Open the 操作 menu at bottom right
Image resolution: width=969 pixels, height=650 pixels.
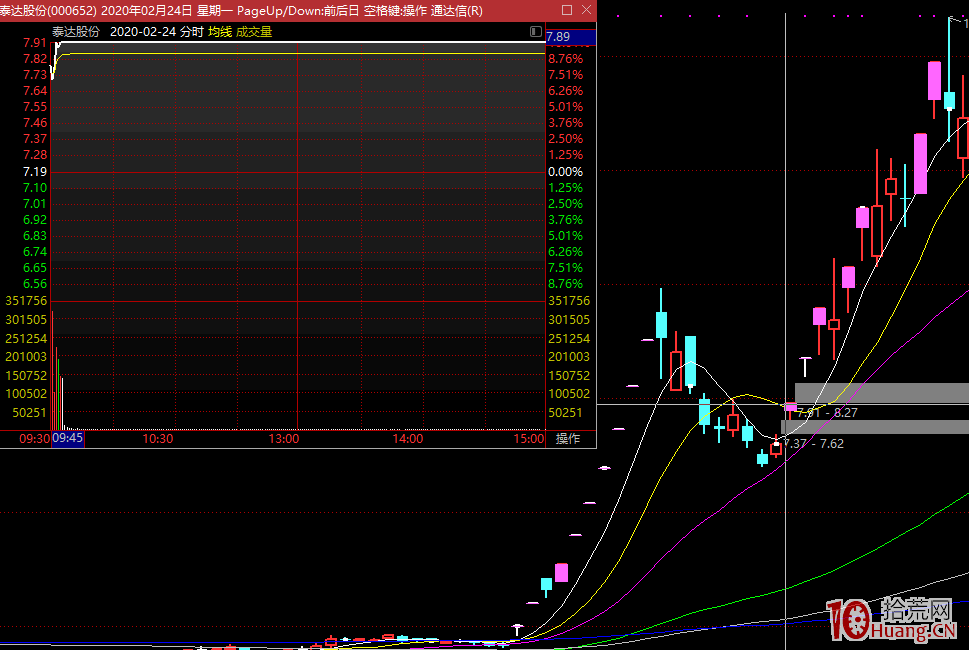[568, 439]
